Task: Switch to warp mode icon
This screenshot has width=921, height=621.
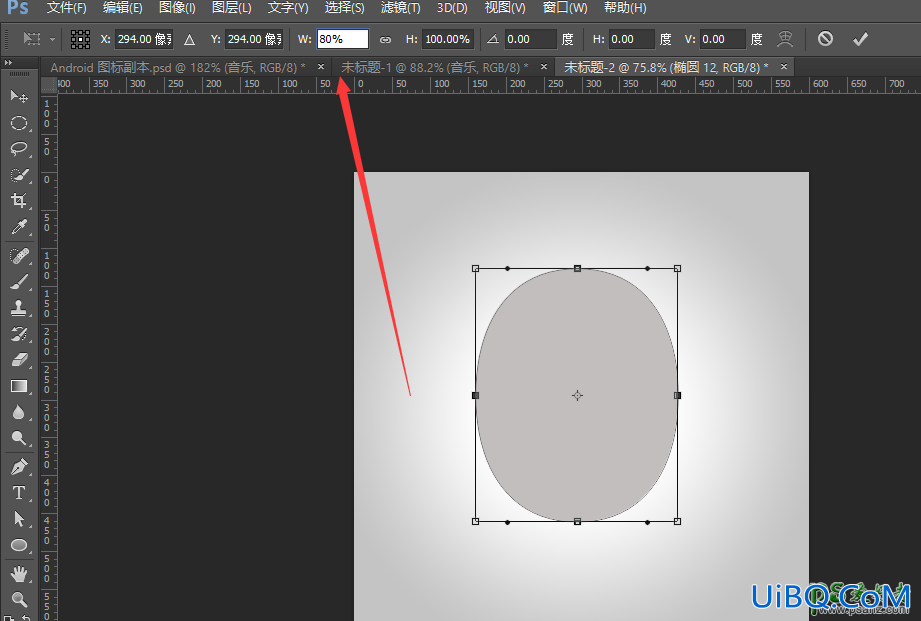Action: click(x=785, y=39)
